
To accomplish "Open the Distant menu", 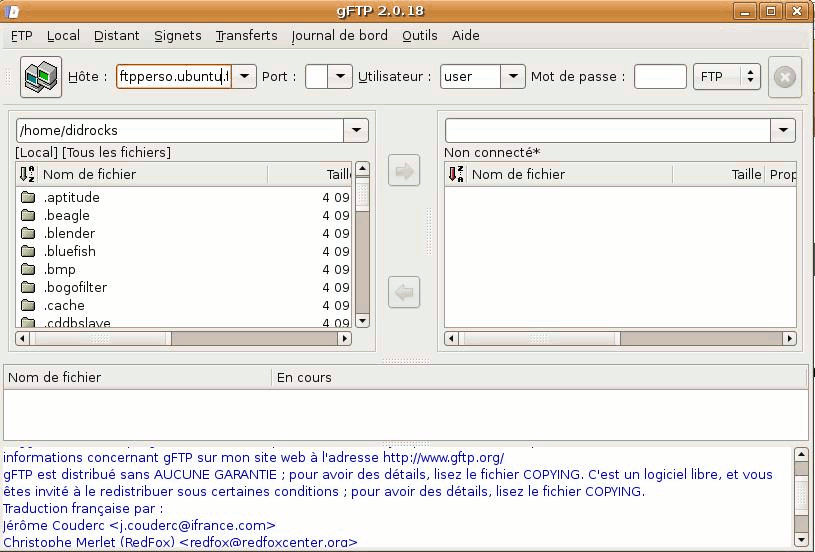I will pyautogui.click(x=116, y=35).
